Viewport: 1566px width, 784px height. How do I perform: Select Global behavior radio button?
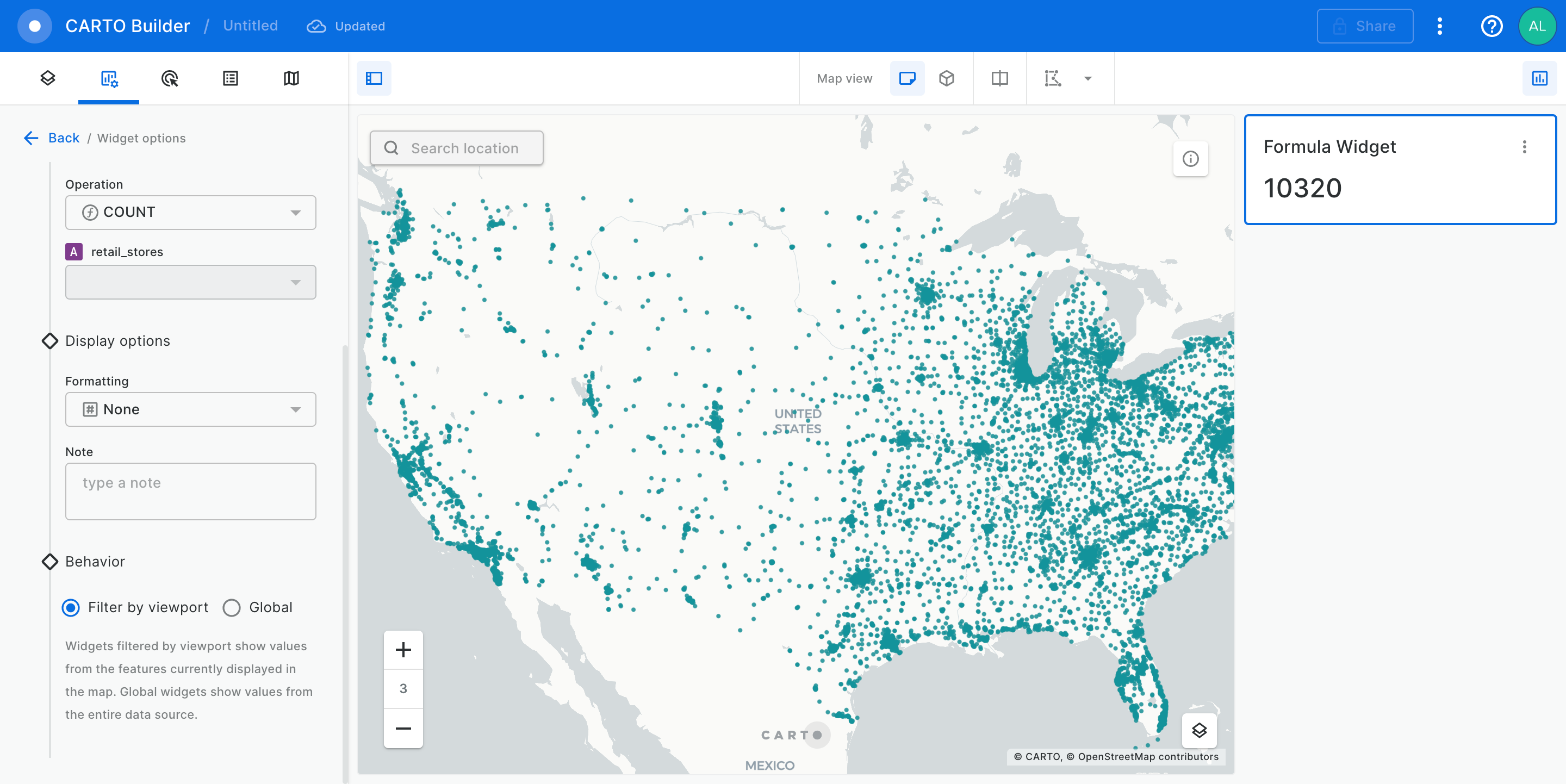232,608
